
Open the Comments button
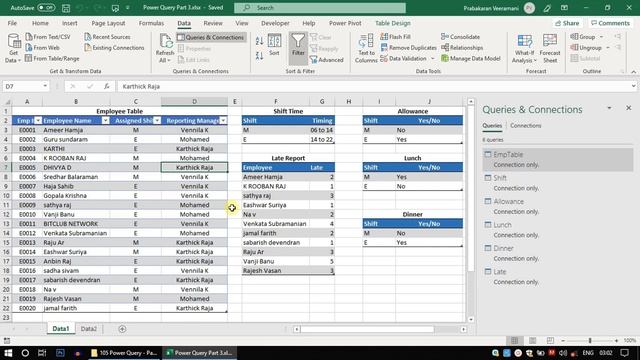tap(611, 23)
